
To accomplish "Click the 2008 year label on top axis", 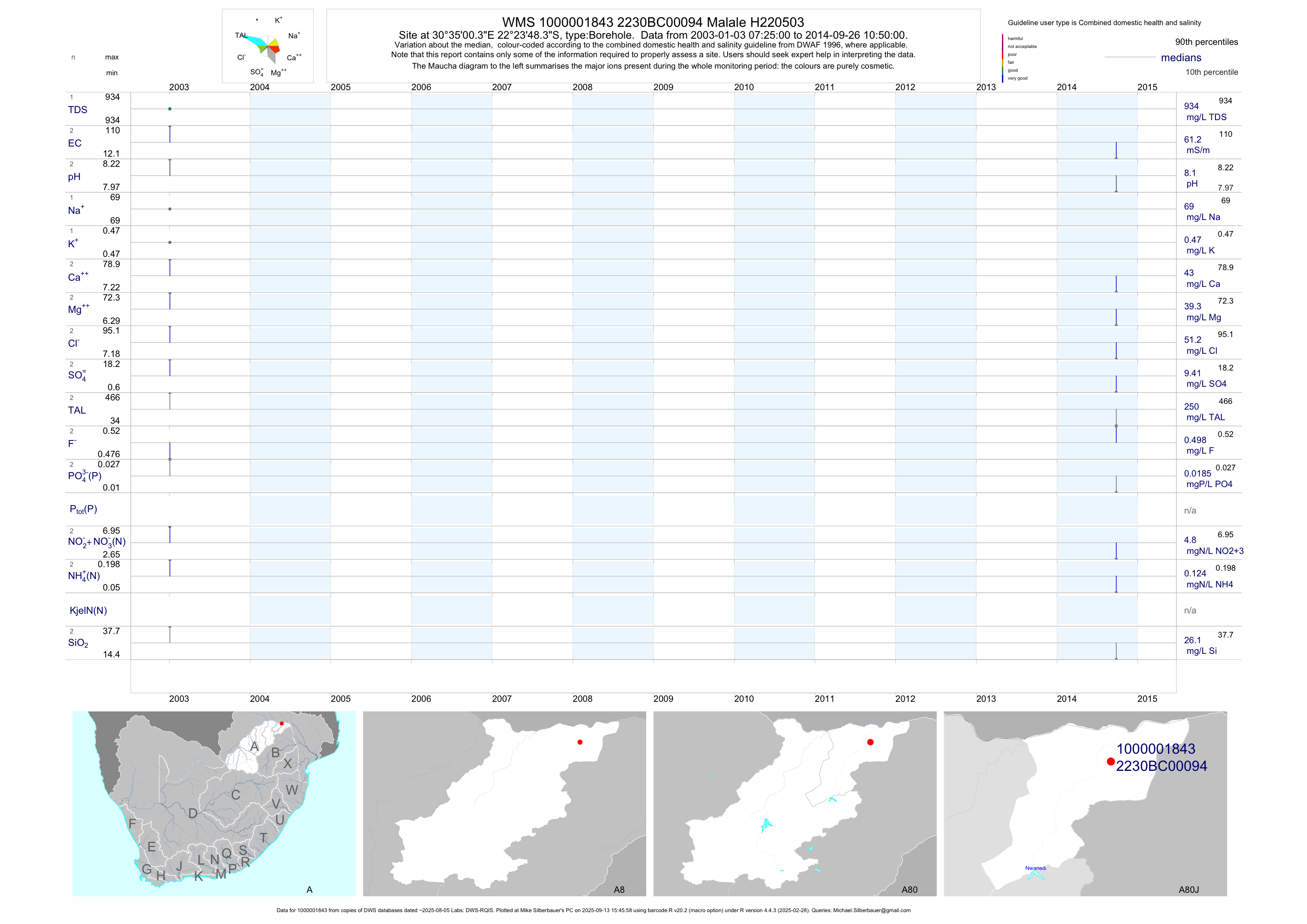I will tap(582, 87).
